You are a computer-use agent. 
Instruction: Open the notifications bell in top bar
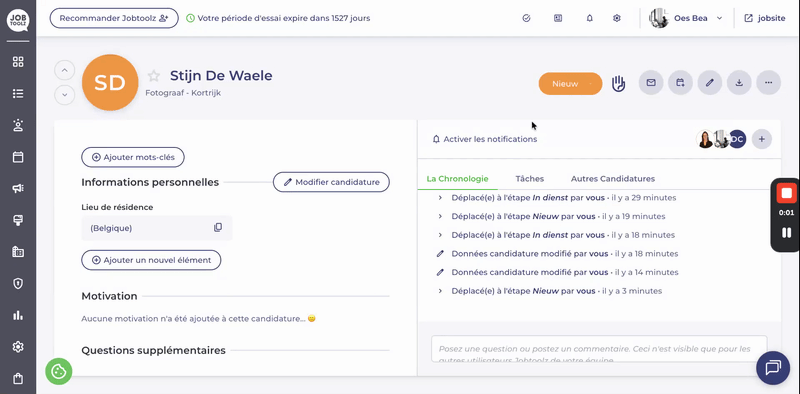click(590, 18)
